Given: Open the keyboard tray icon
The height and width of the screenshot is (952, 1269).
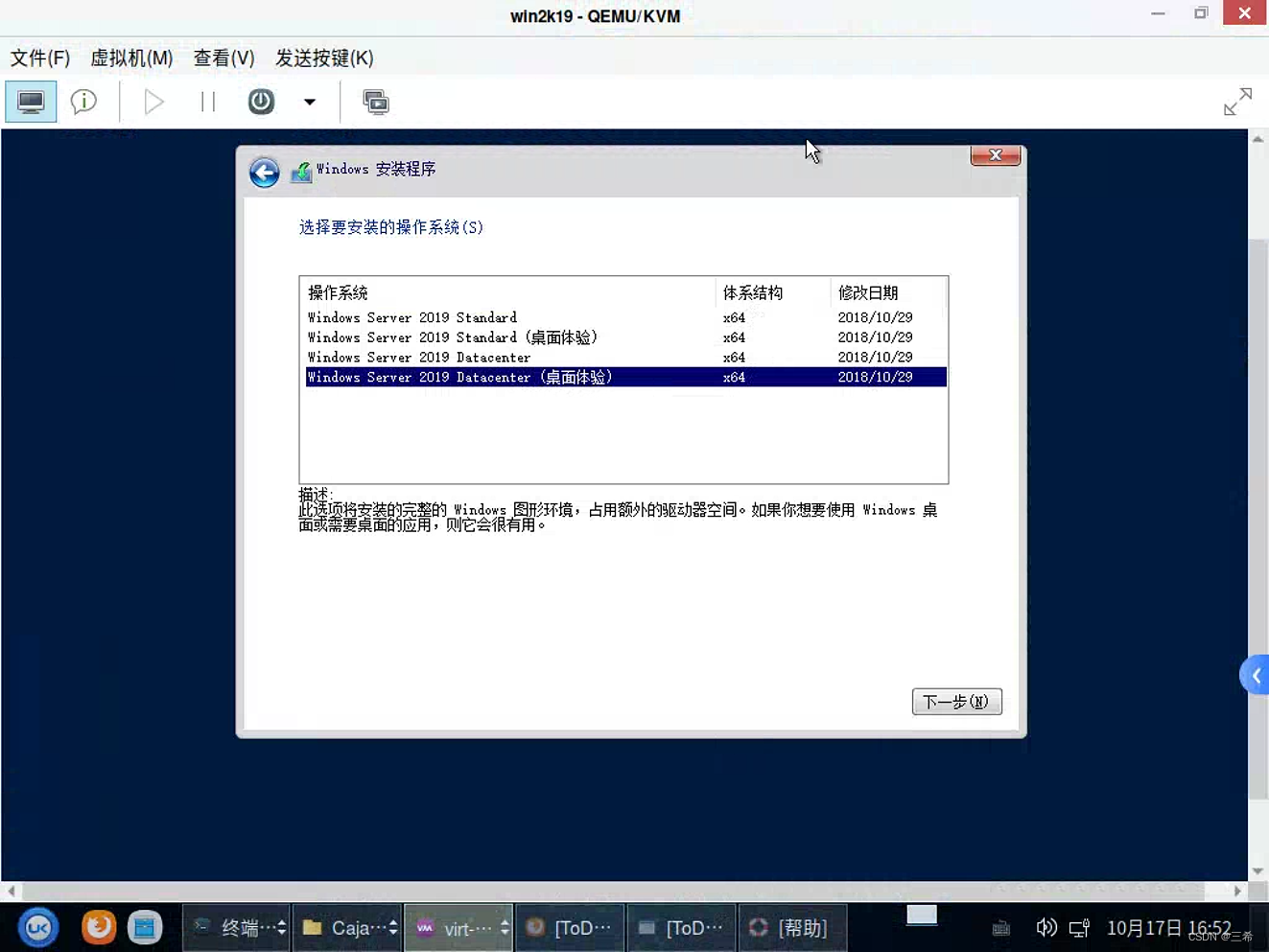Looking at the screenshot, I should pyautogui.click(x=1001, y=928).
